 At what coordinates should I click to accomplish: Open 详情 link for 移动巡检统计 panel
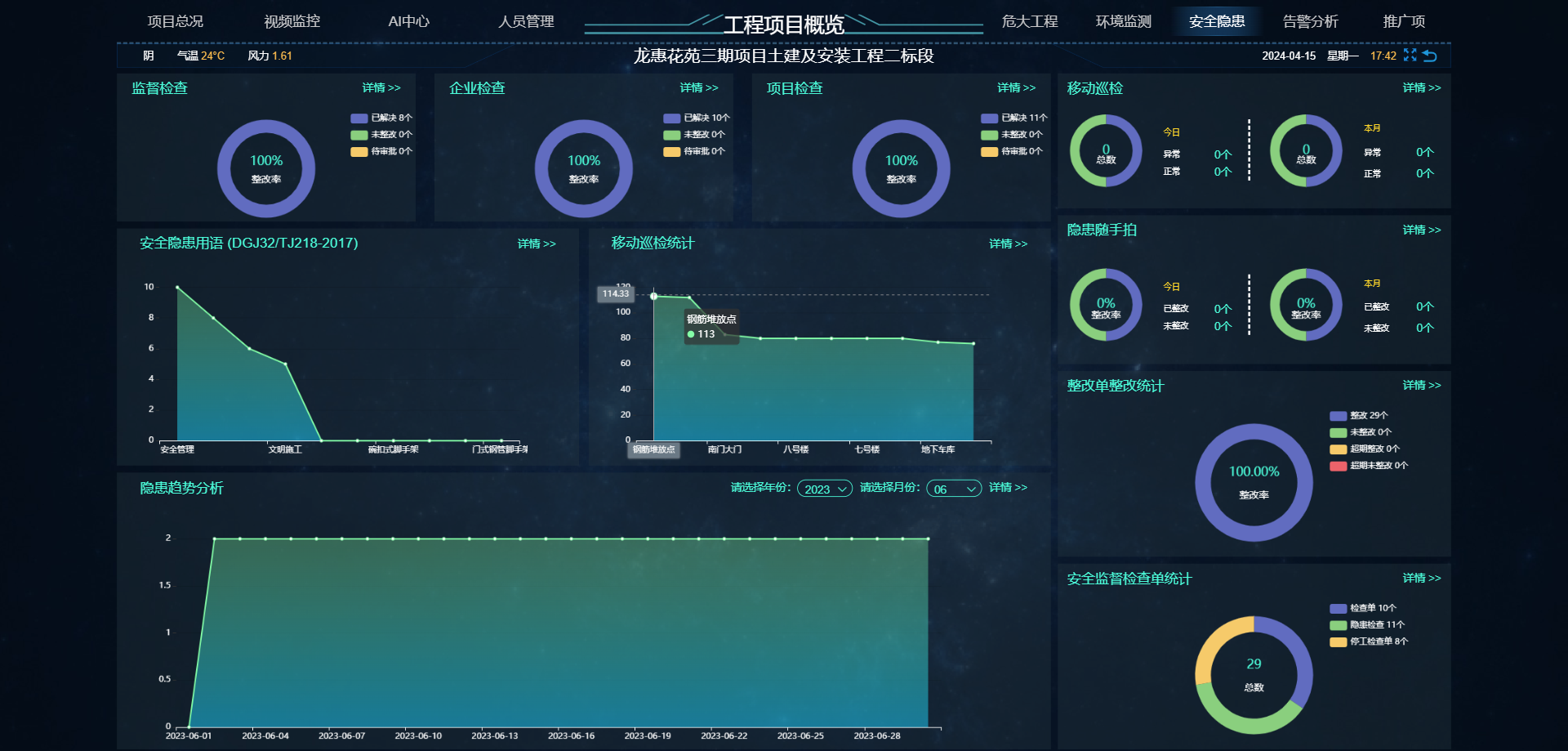1008,244
